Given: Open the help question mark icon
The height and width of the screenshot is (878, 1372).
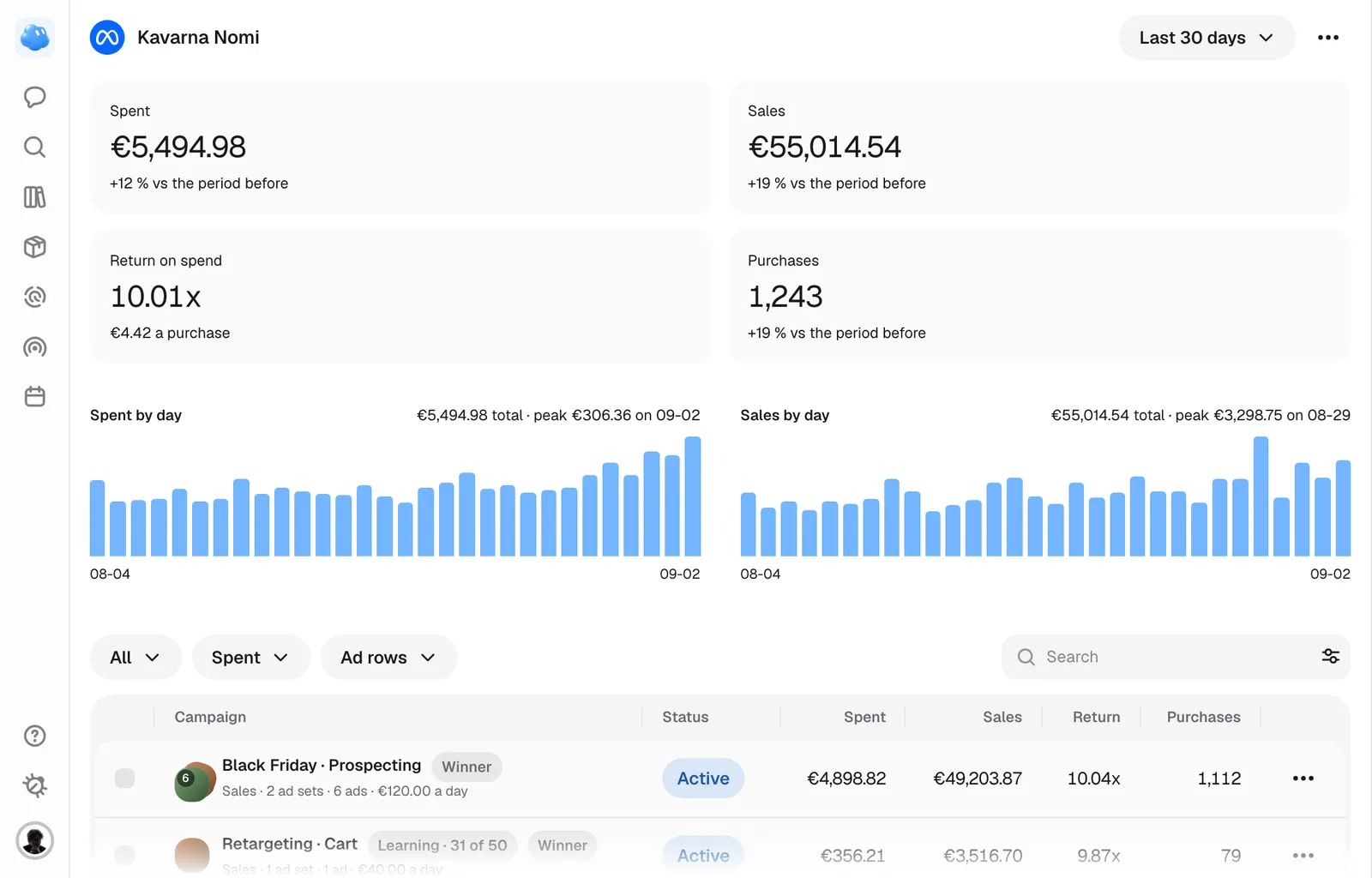Looking at the screenshot, I should (x=35, y=736).
